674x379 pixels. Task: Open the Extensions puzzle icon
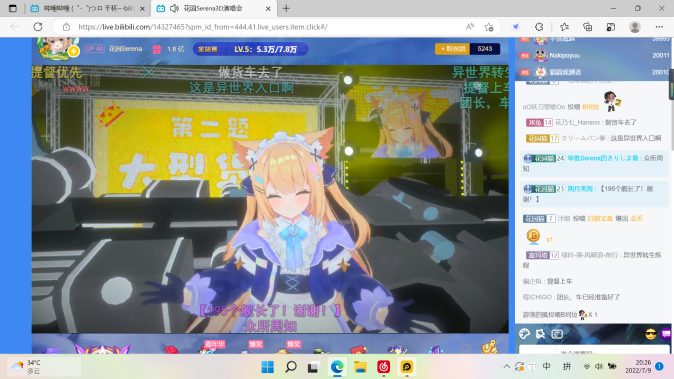[x=539, y=27]
